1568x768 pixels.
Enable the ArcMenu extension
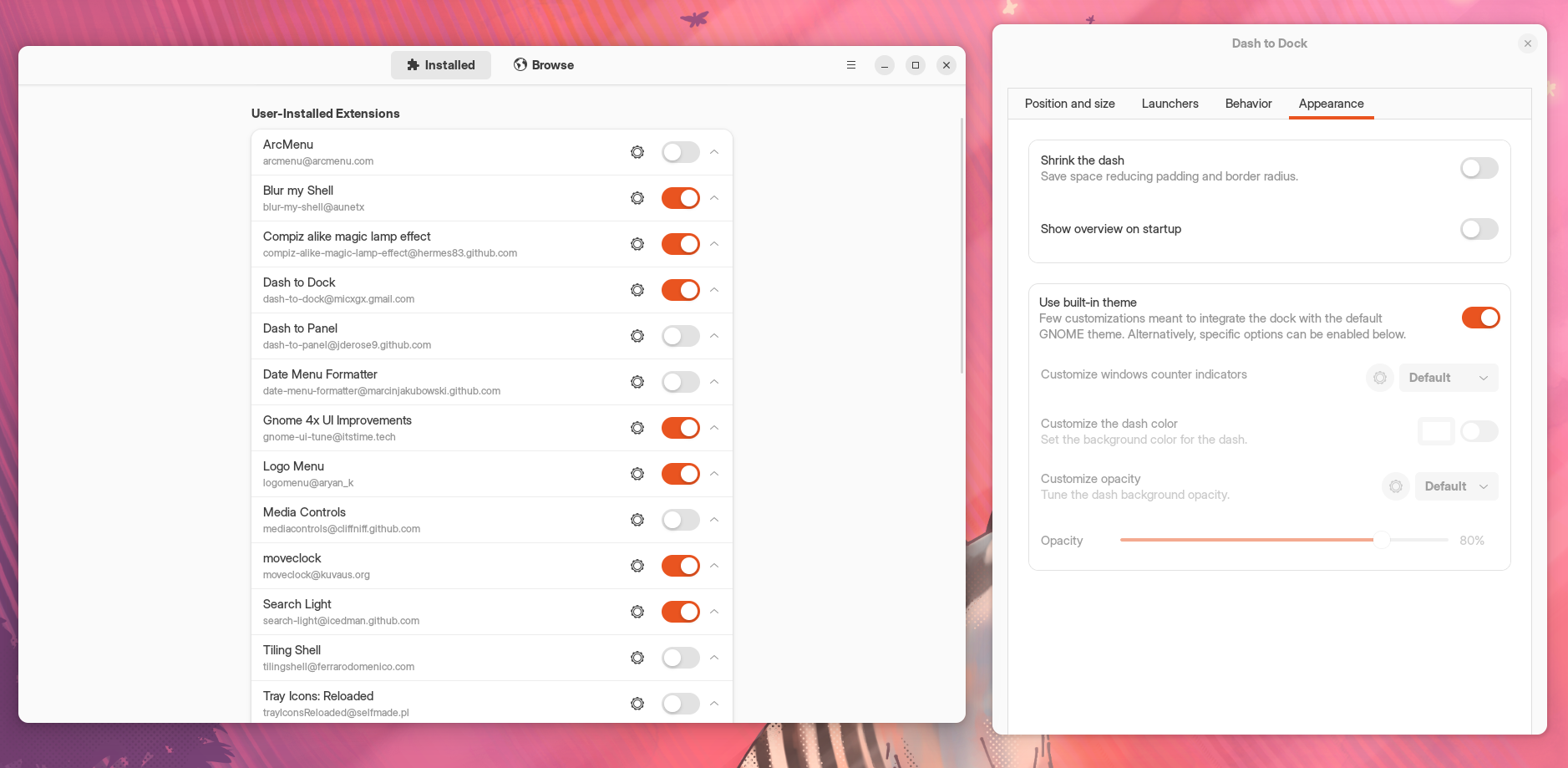point(681,152)
